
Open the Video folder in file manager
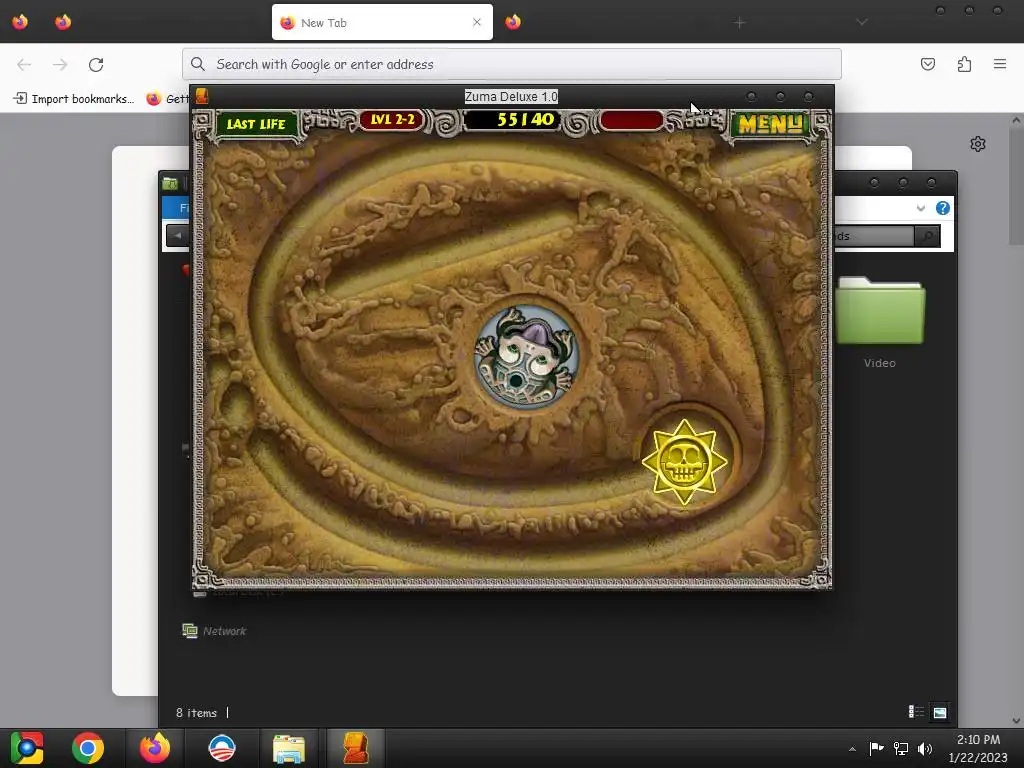880,323
